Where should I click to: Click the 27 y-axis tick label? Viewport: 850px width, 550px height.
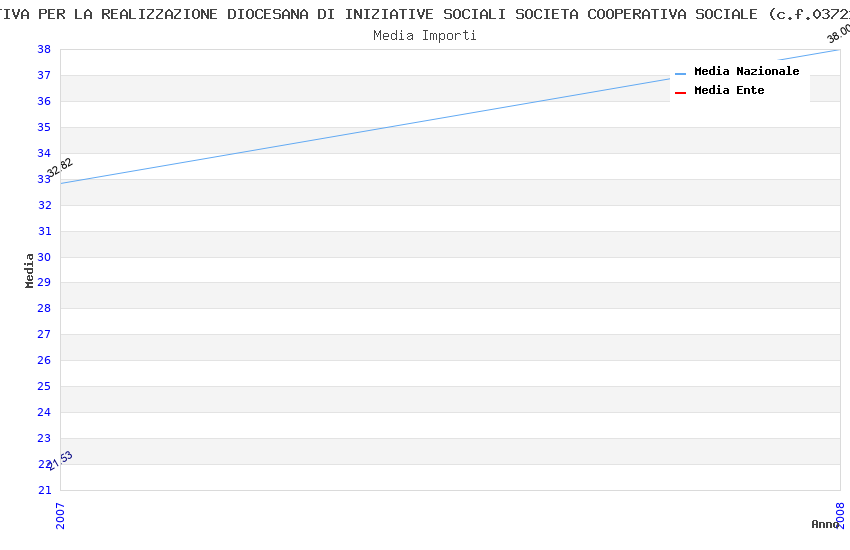point(44,335)
